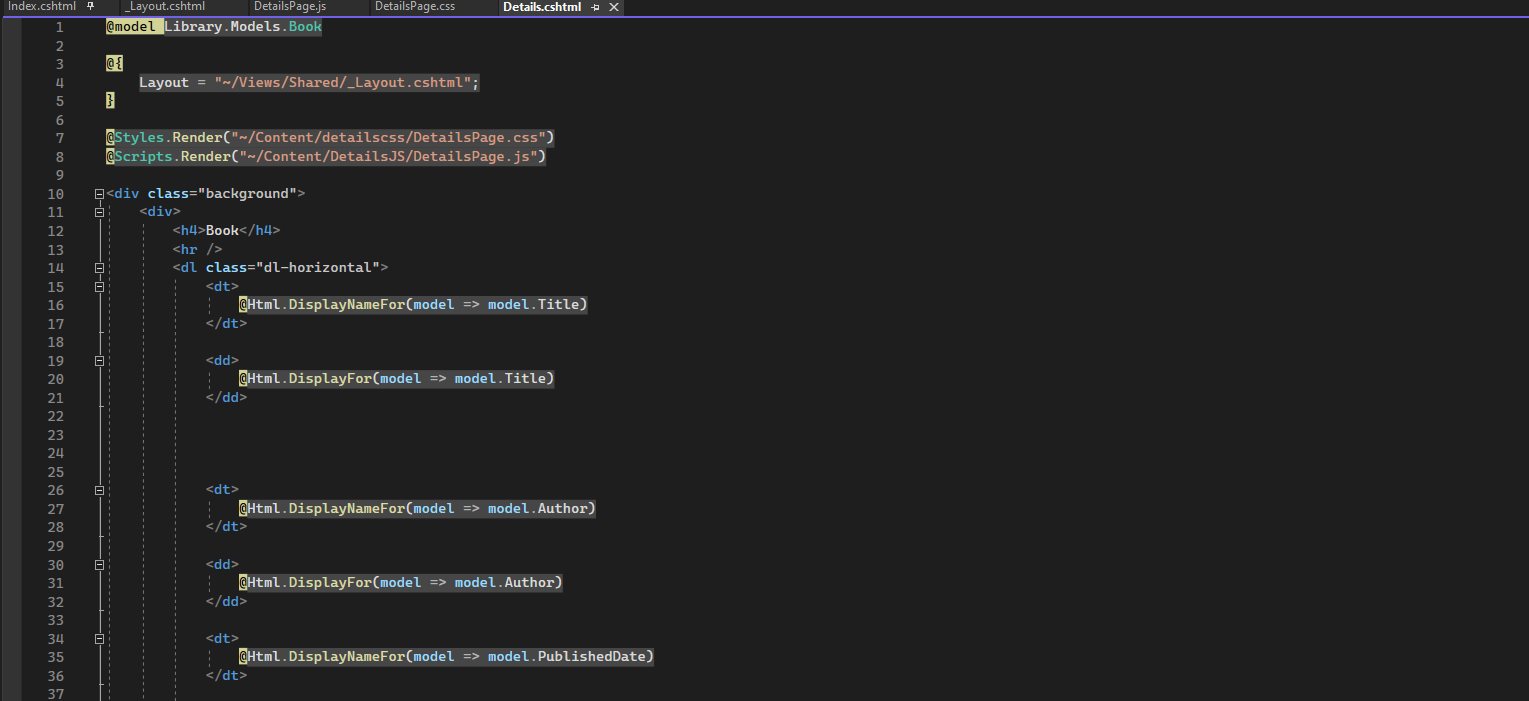Collapse the dd block for Author value
The height and width of the screenshot is (701, 1529).
tap(100, 564)
